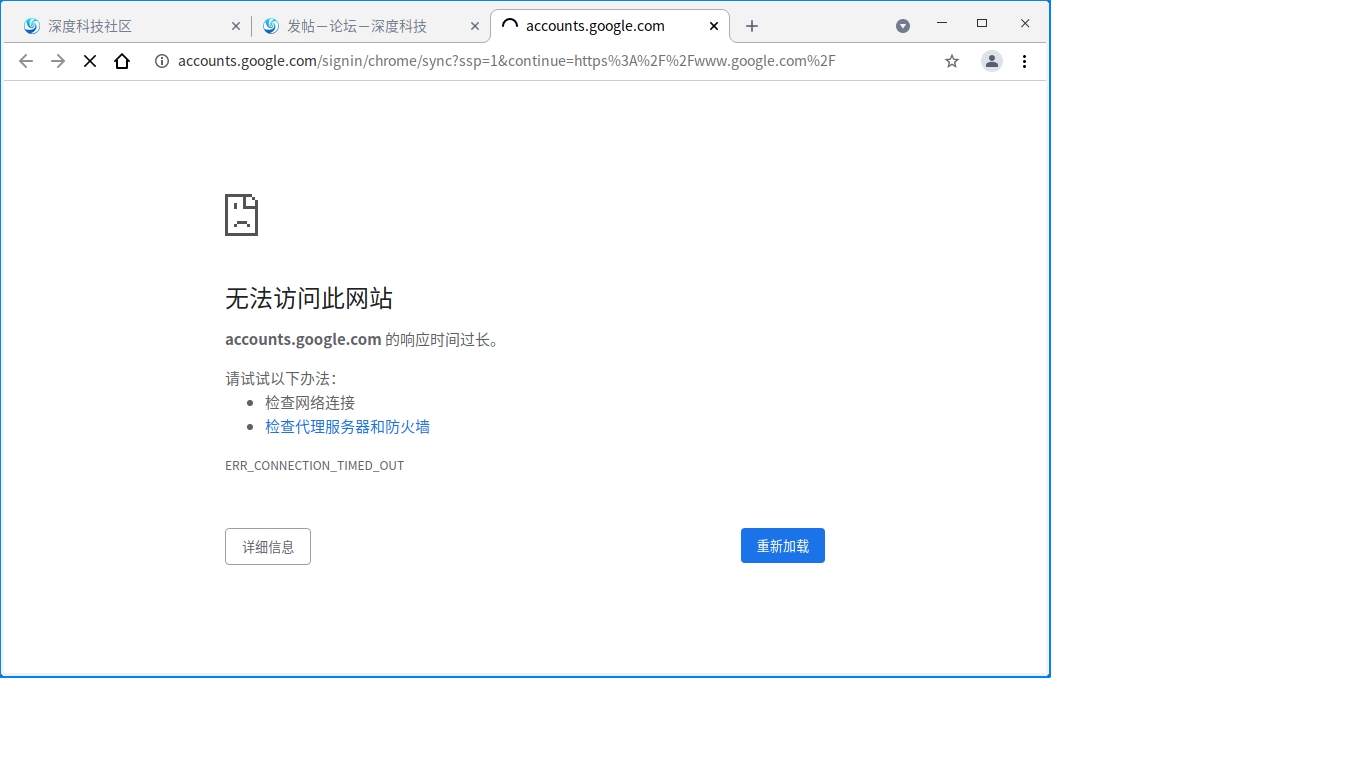Close the 发帖－论坛－深度科技 tab
The height and width of the screenshot is (768, 1366).
[474, 26]
